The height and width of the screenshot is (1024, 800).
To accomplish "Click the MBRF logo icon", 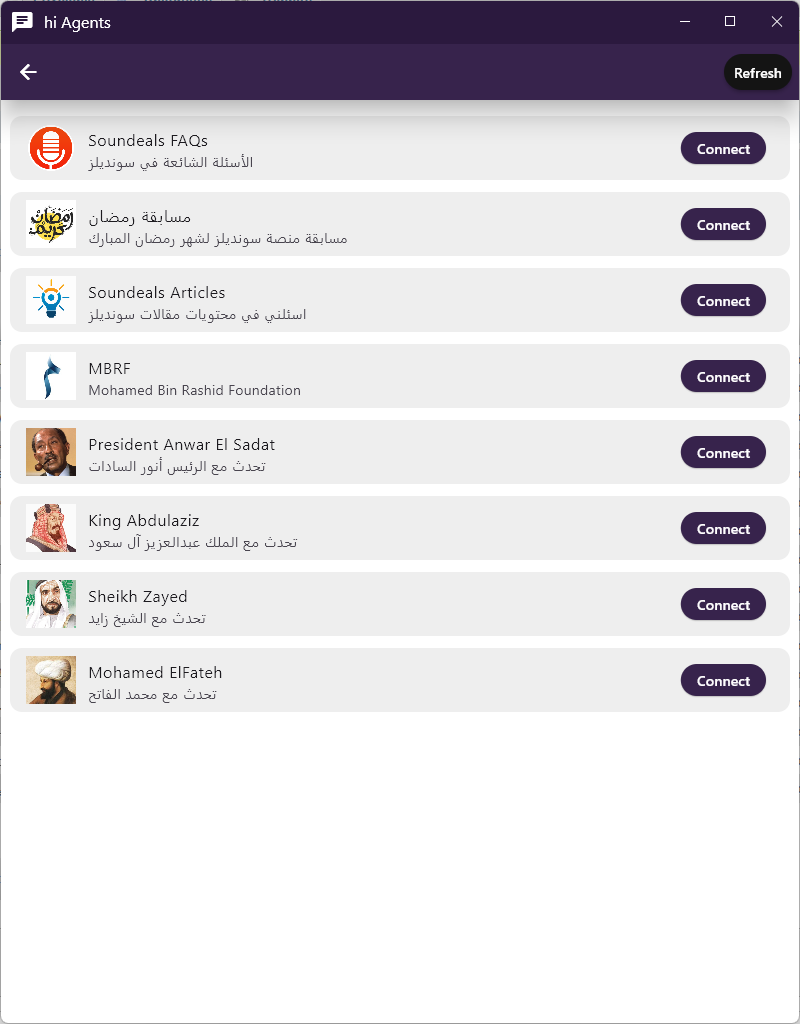I will click(x=51, y=376).
